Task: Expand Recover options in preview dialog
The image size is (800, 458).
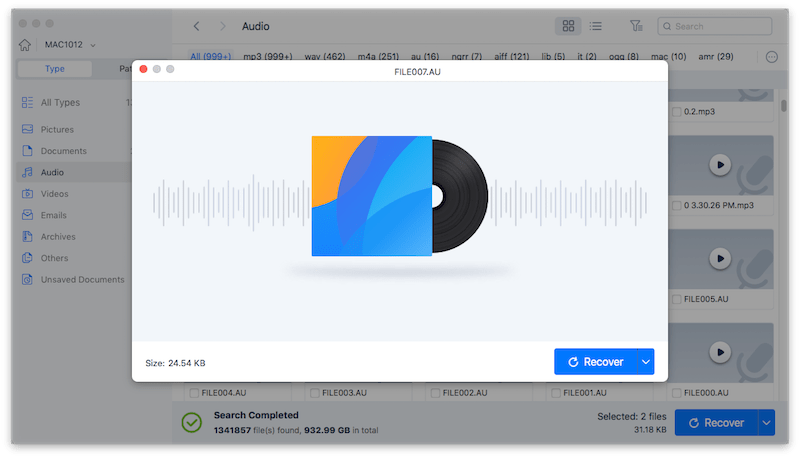Action: pos(646,362)
